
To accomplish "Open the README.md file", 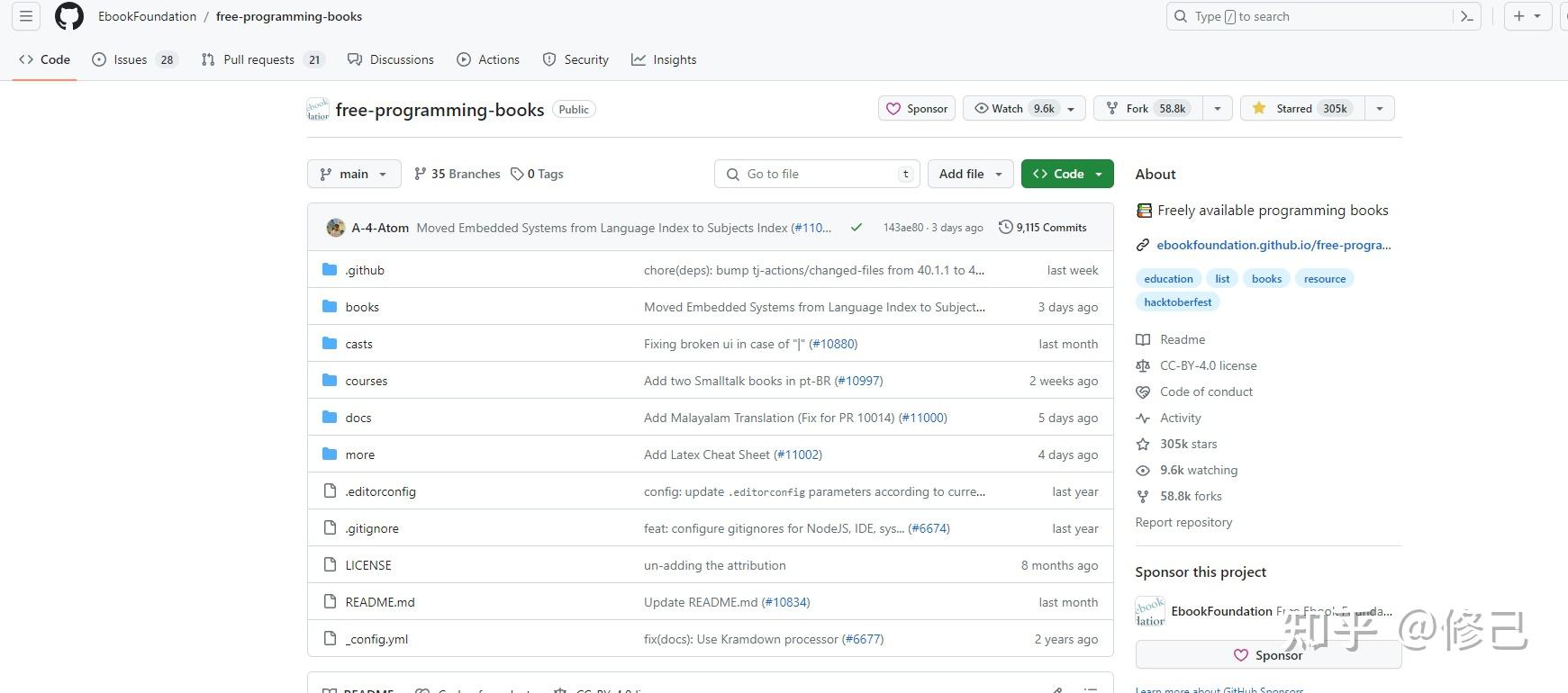I will (x=380, y=602).
